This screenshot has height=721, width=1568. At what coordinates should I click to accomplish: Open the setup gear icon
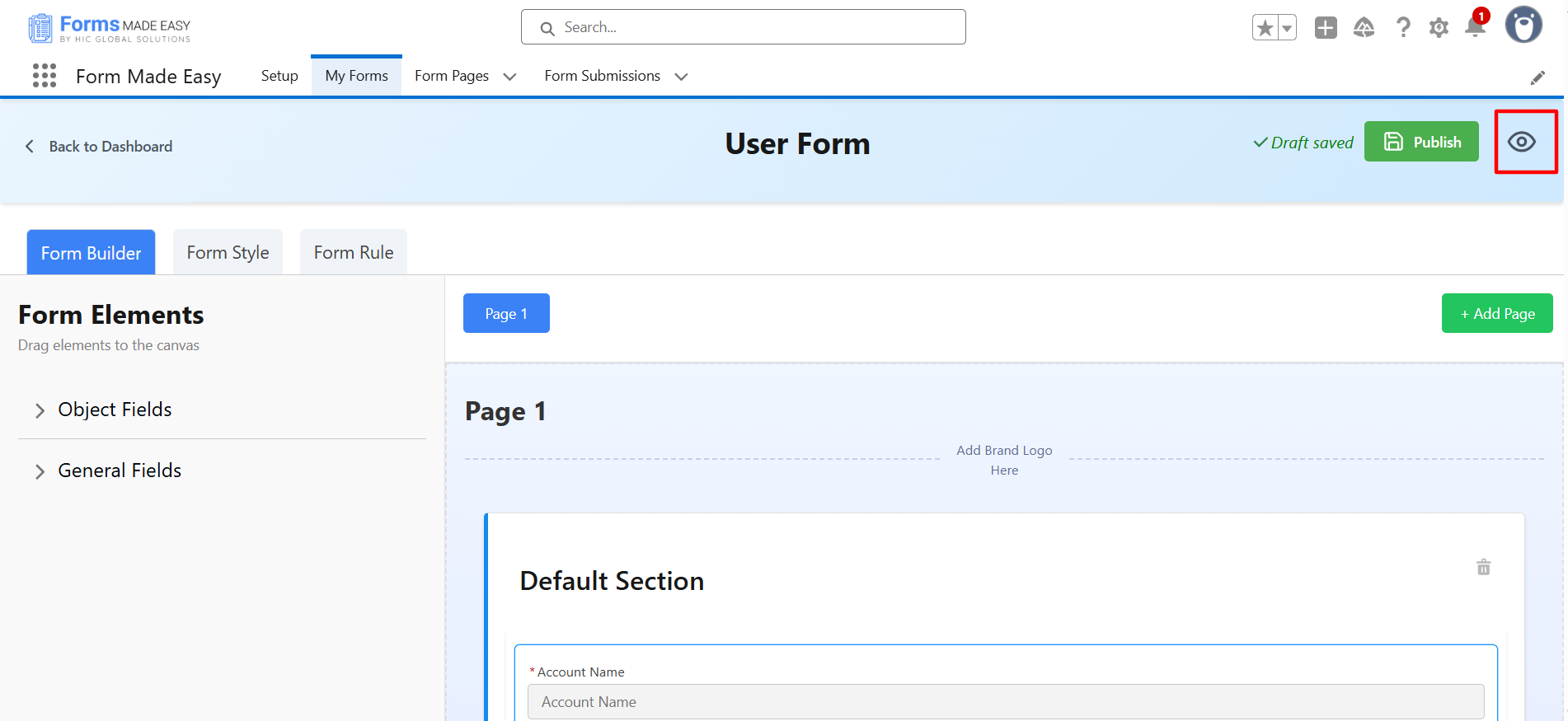(x=1439, y=28)
